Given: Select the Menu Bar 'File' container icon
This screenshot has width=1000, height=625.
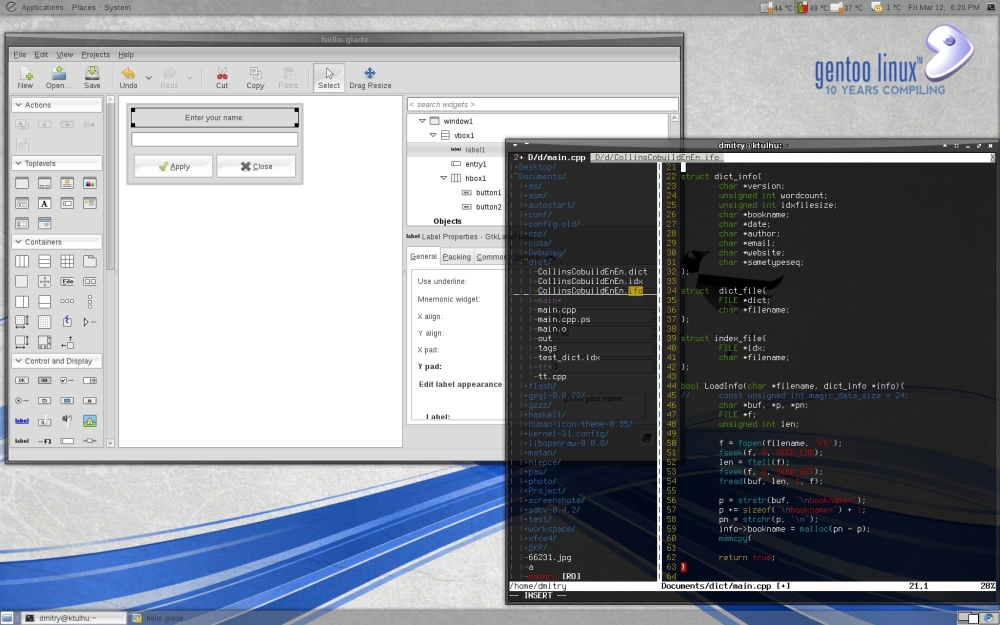Looking at the screenshot, I should (x=67, y=281).
